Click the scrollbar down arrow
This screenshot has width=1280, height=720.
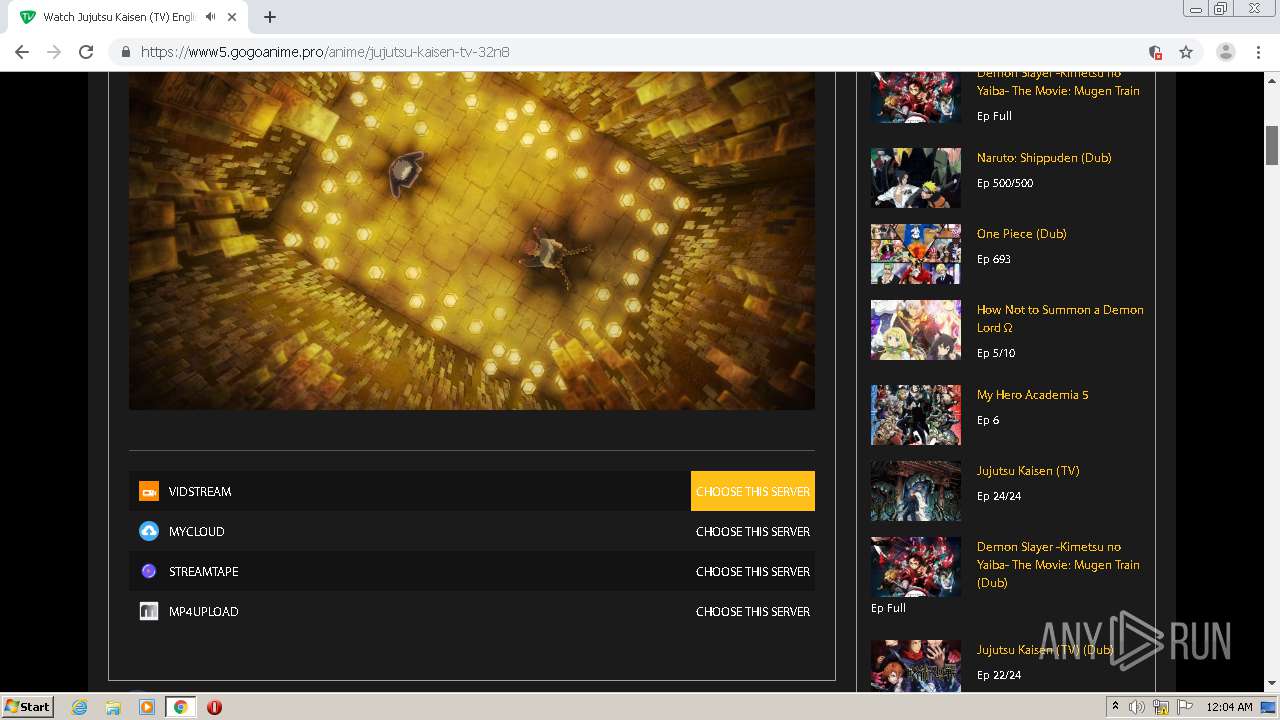point(1272,684)
